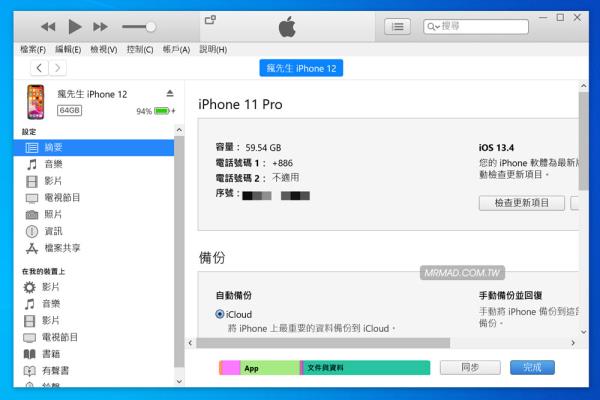
Task: Open the 檢視(V) menu
Action: [x=104, y=49]
